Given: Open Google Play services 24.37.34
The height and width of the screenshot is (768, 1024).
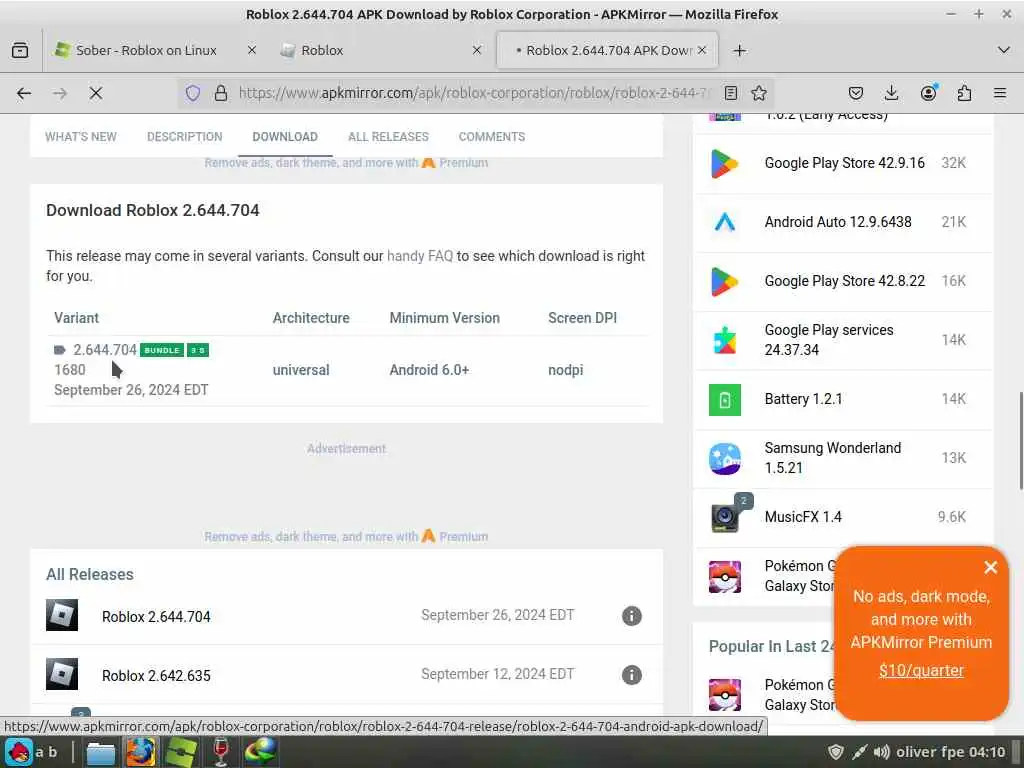Looking at the screenshot, I should coord(829,340).
